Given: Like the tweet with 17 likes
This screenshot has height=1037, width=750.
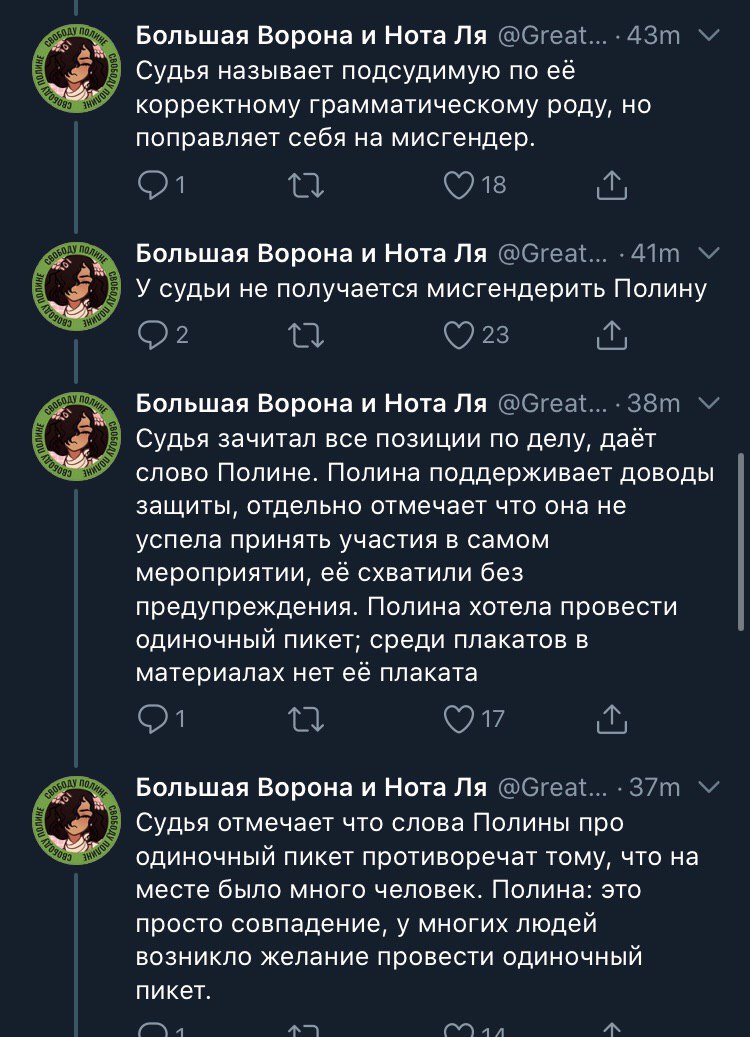Looking at the screenshot, I should tap(458, 718).
